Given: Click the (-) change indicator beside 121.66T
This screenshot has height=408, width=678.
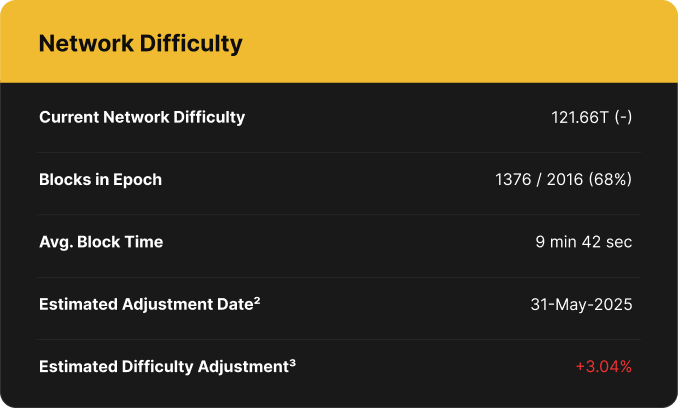Looking at the screenshot, I should point(623,118).
